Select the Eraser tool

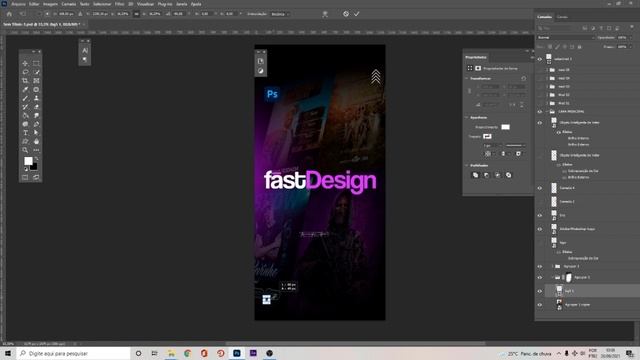(36, 107)
